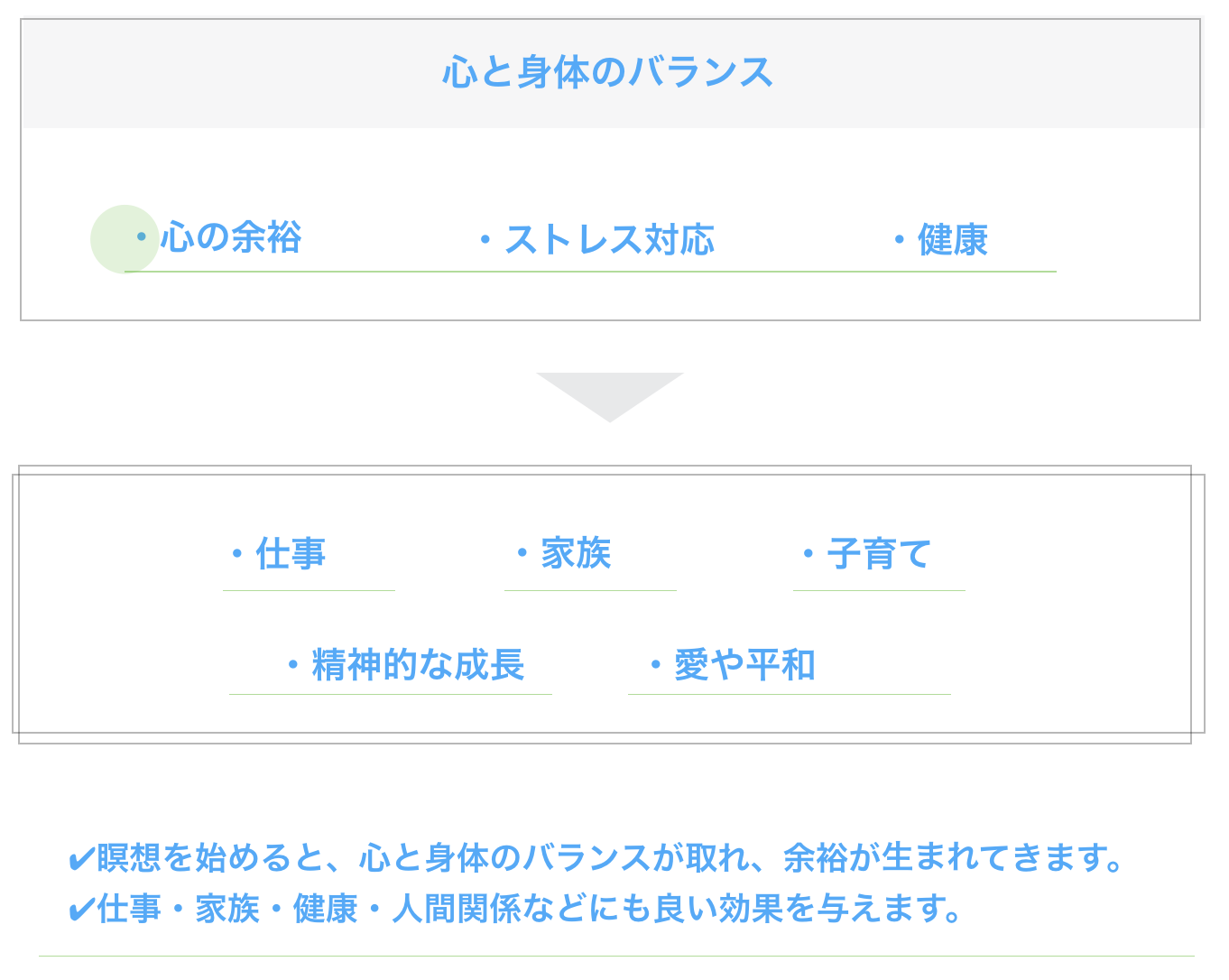Click the bullet dot before 精神的な成長
Viewport: 1229px width, 980px height.
pyautogui.click(x=292, y=666)
